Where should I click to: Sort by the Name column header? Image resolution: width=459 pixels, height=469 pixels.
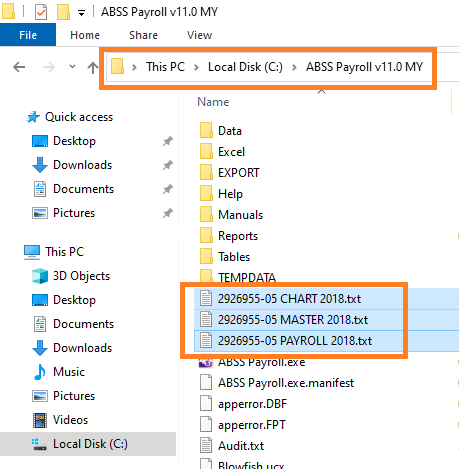point(213,102)
